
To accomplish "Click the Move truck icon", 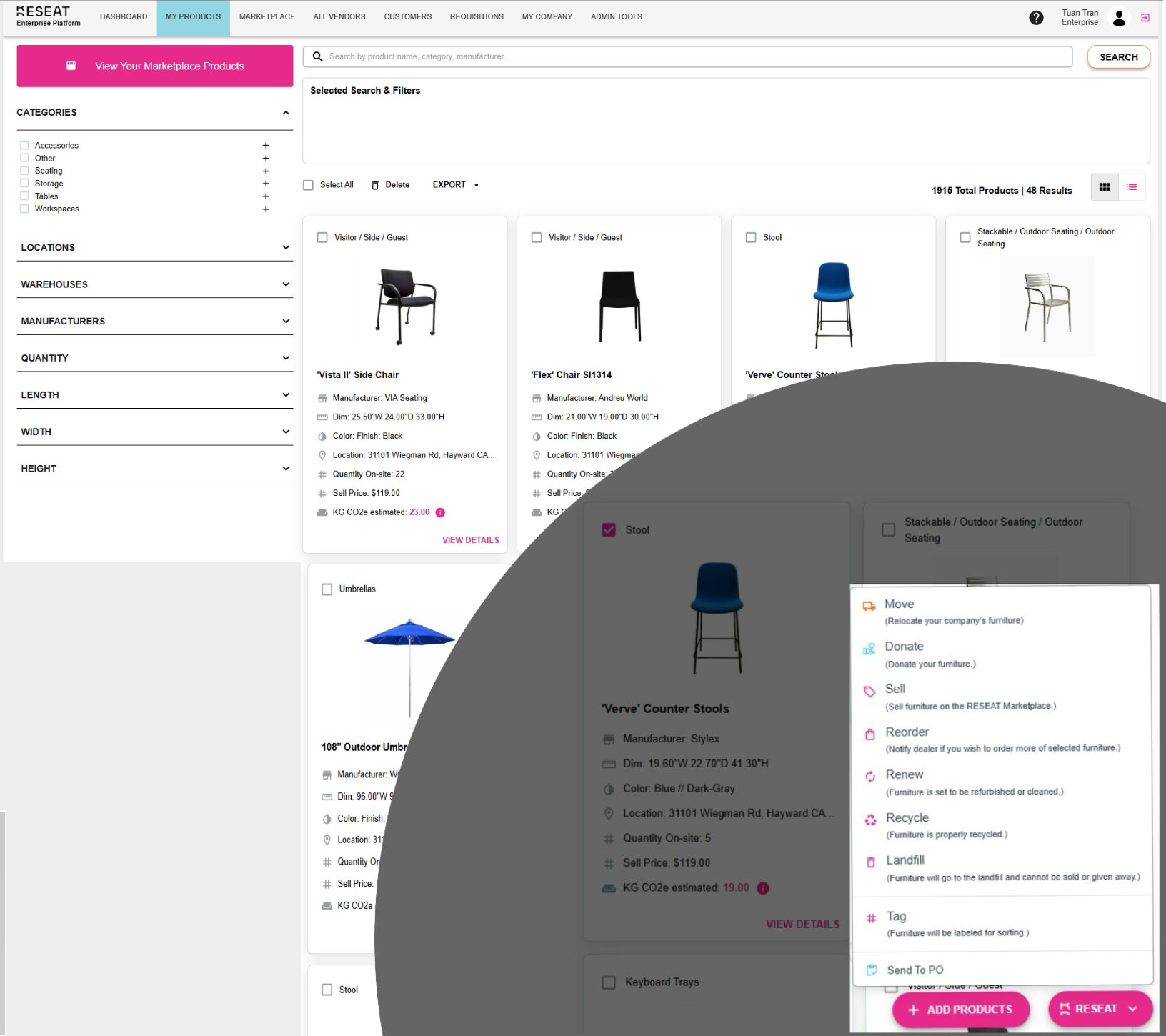I will click(869, 606).
